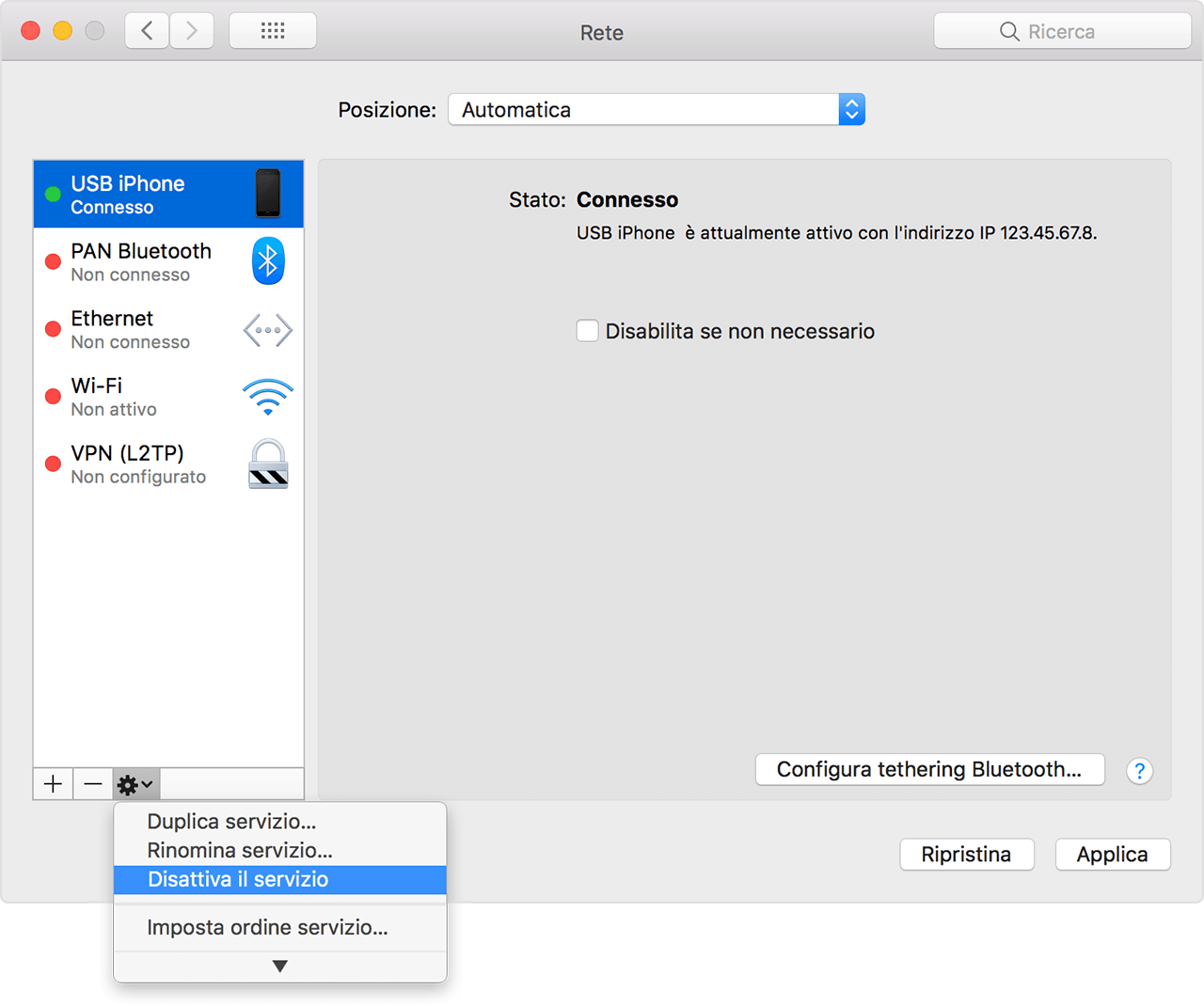Select the Wi-Fi service
This screenshot has height=1006, width=1204.
(168, 397)
